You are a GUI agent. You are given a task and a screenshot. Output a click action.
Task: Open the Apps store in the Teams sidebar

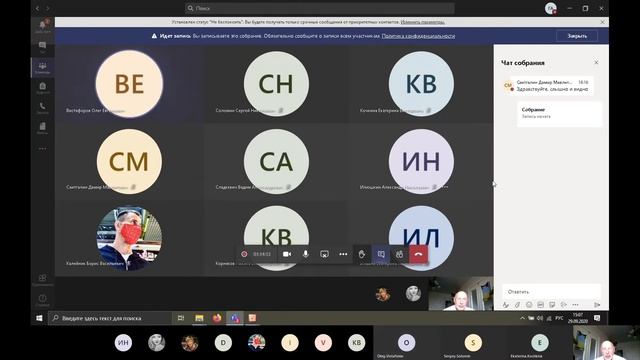[42, 279]
